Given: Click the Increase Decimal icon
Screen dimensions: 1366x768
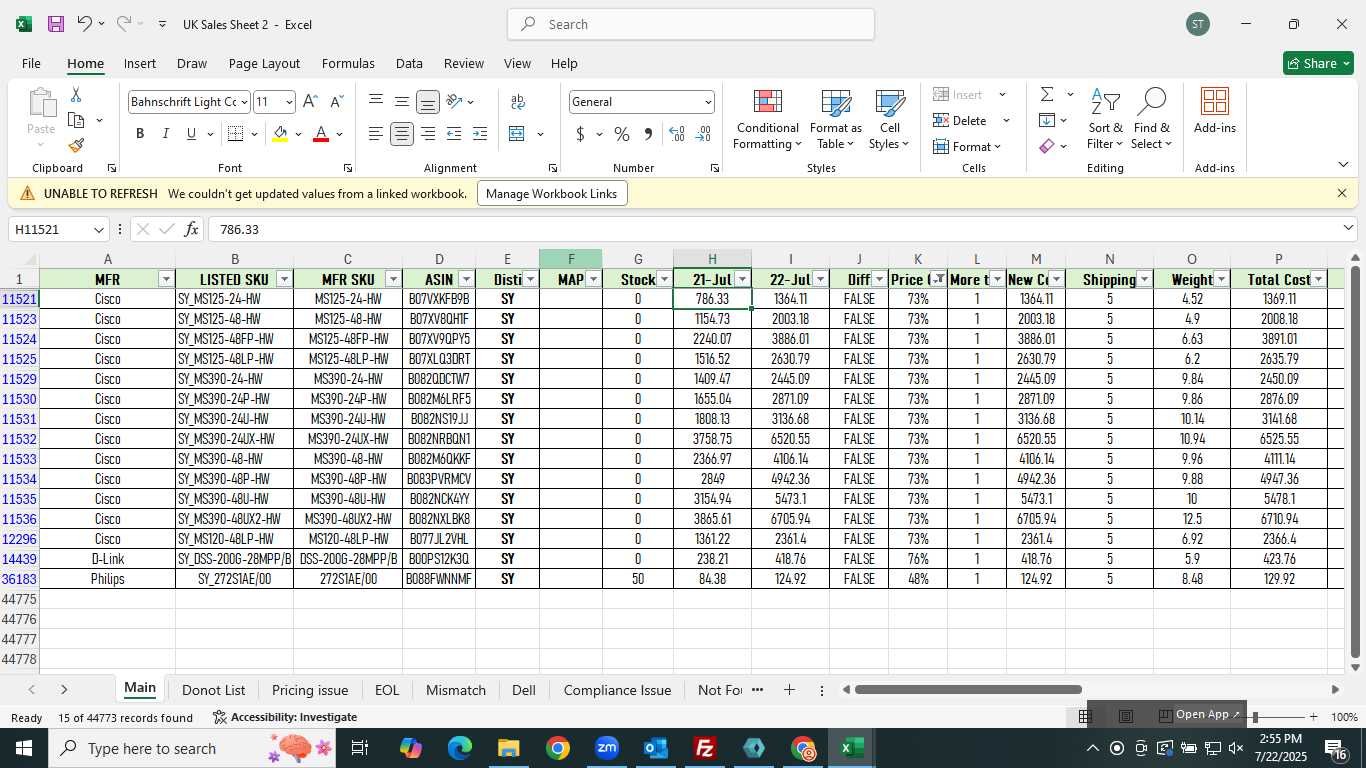Looking at the screenshot, I should [677, 134].
